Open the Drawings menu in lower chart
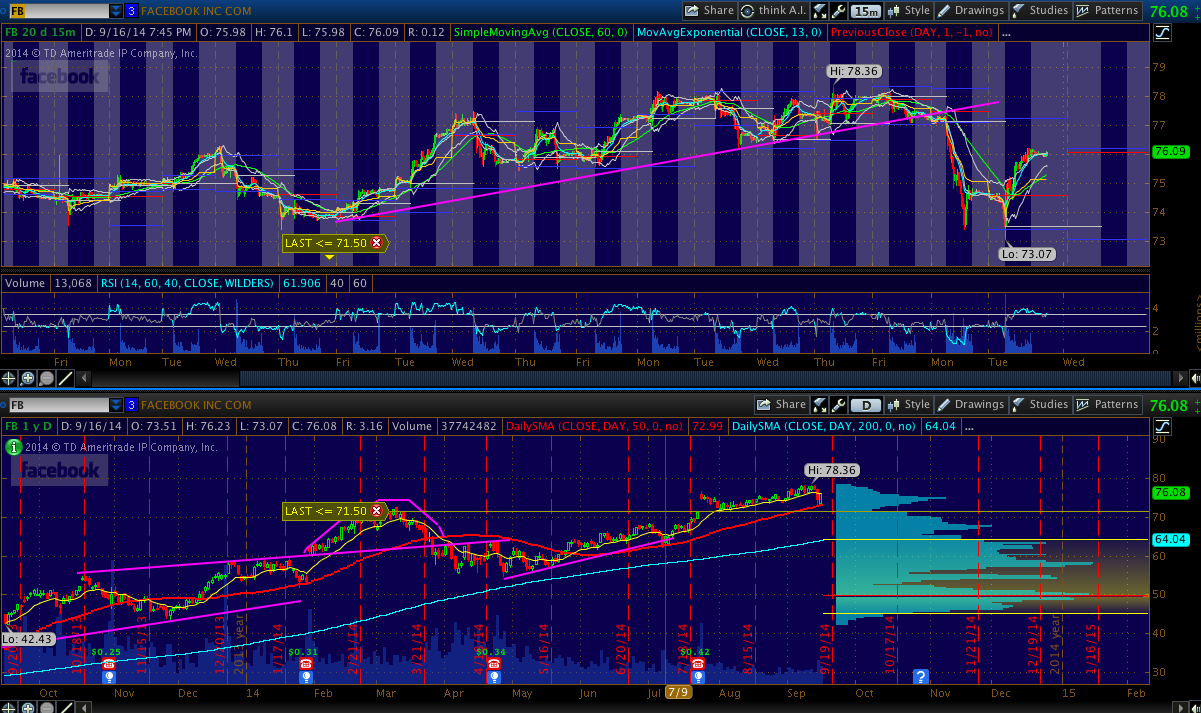 tap(969, 405)
